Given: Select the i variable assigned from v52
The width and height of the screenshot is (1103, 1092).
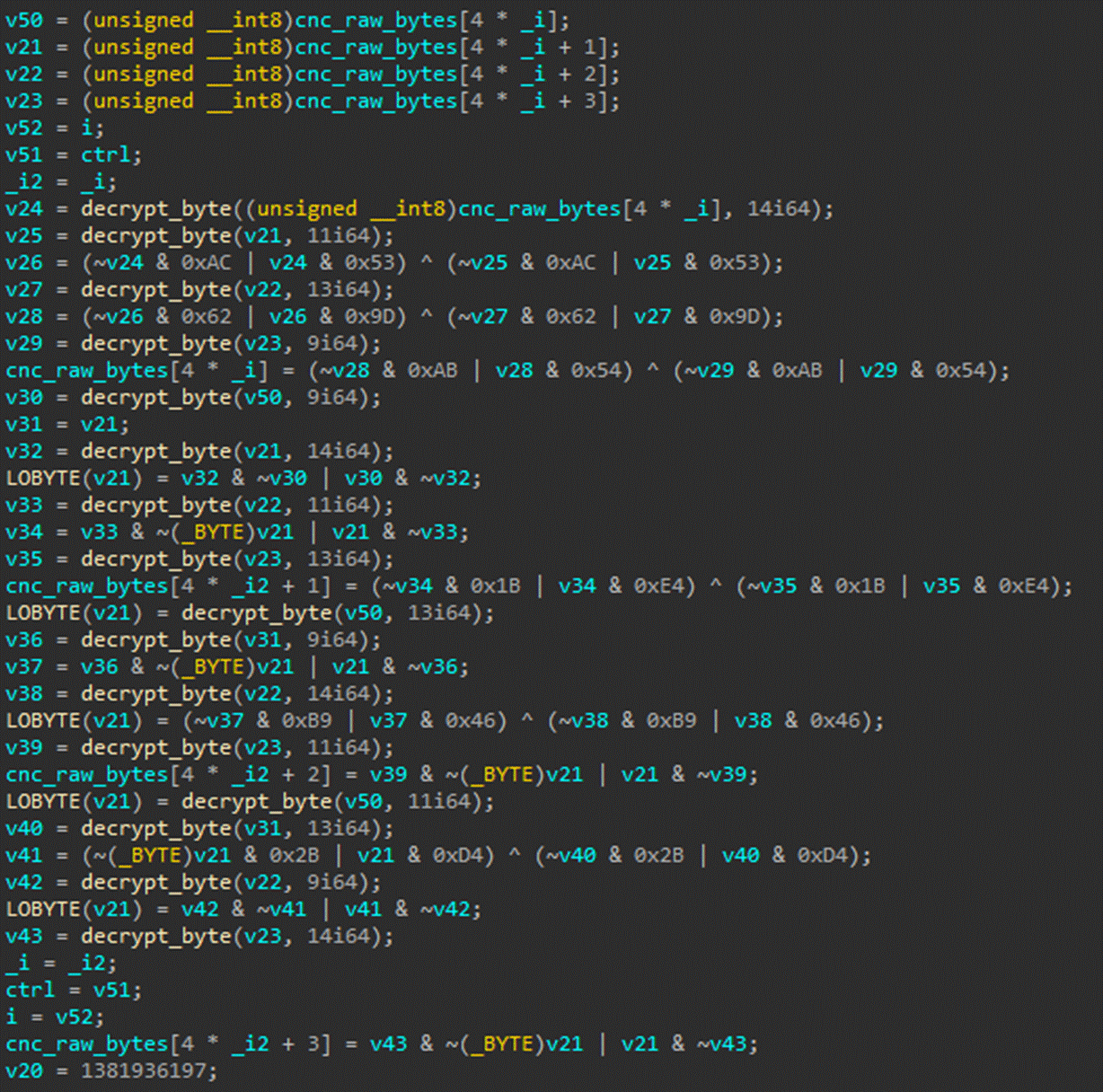Looking at the screenshot, I should point(11,1017).
